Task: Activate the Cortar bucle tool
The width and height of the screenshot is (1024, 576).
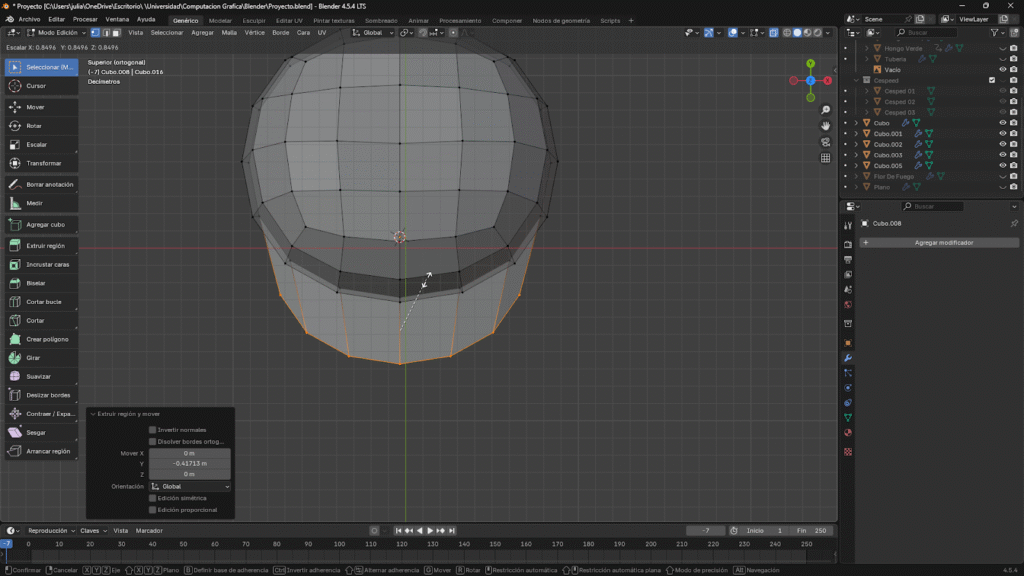Action: [42, 301]
